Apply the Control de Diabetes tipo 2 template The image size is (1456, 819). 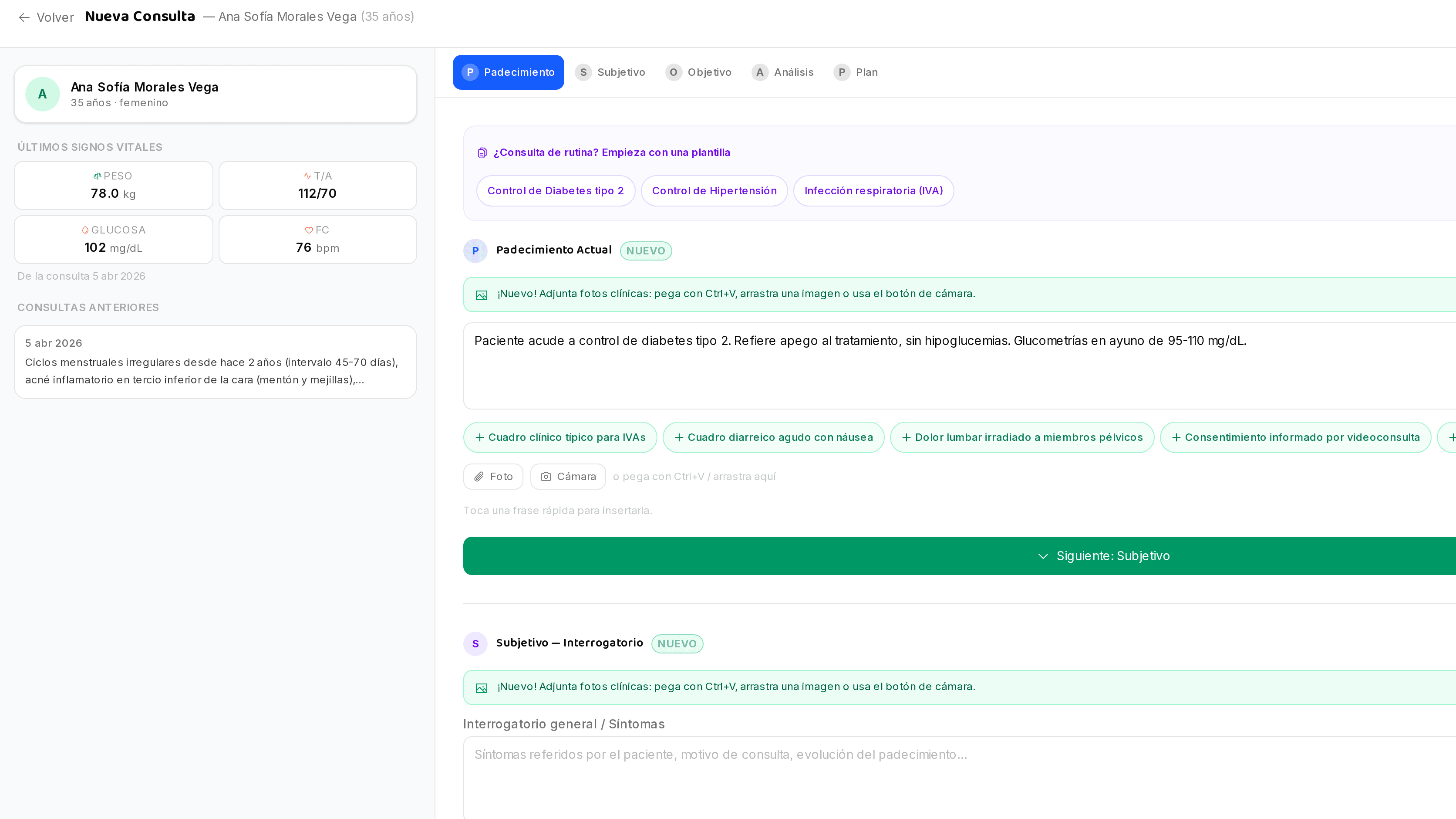tap(556, 191)
